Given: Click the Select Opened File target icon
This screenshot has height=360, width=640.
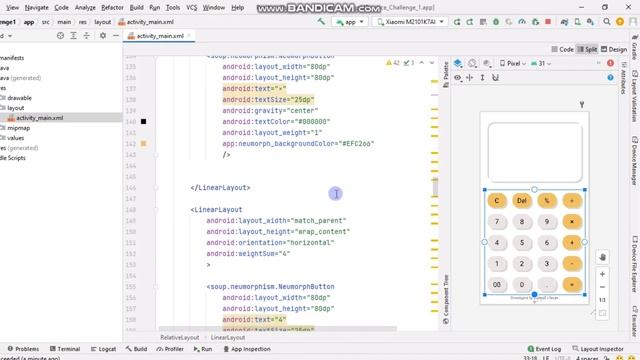Looking at the screenshot, I should [60, 36].
